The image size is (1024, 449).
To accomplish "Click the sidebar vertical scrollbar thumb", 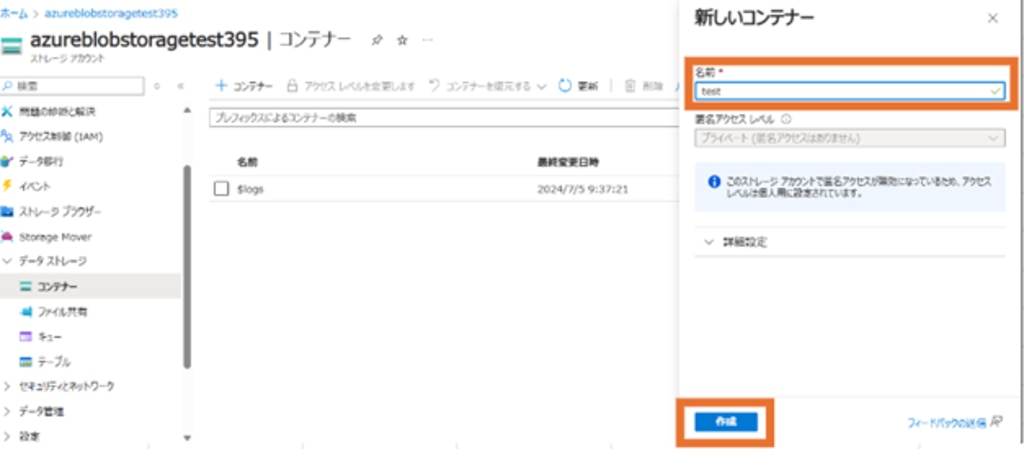I will pos(187,266).
